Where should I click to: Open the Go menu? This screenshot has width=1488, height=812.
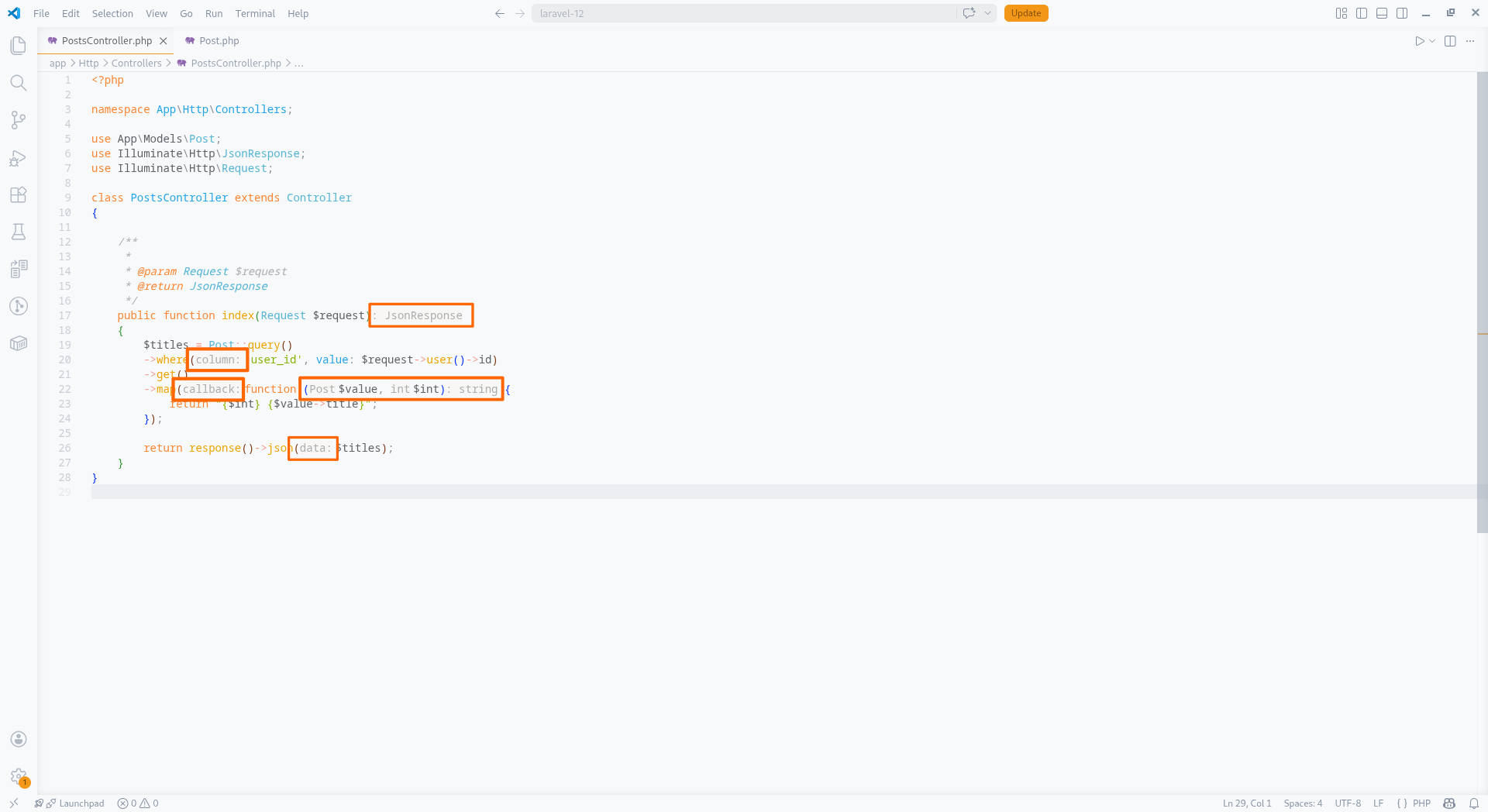click(186, 13)
